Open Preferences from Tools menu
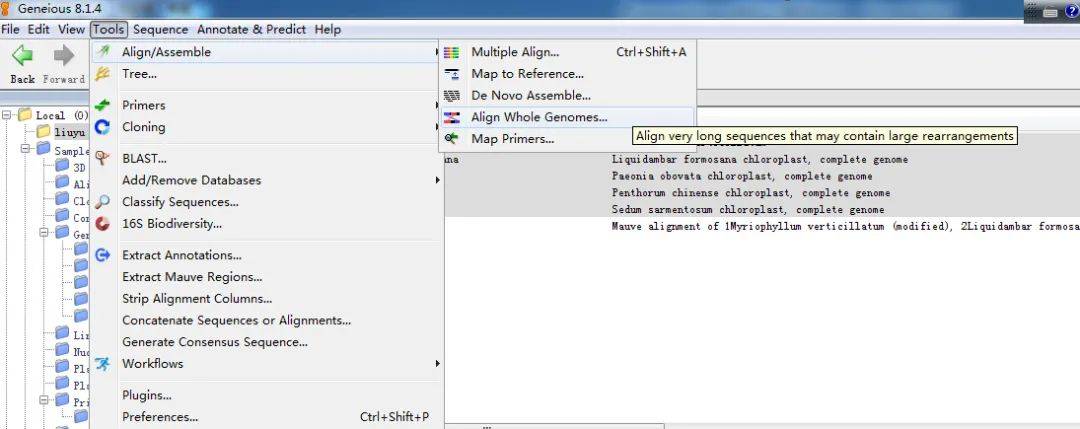The width and height of the screenshot is (1080, 429). pyautogui.click(x=160, y=417)
